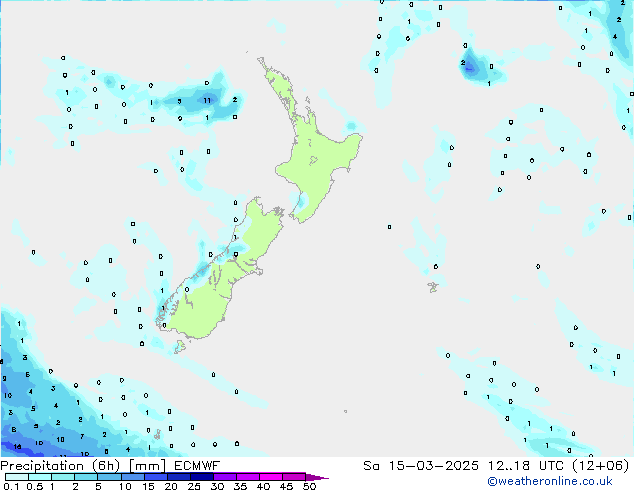Click the legend tick label "0.5"
Screen dimensions: 634x490
[x=35, y=486]
